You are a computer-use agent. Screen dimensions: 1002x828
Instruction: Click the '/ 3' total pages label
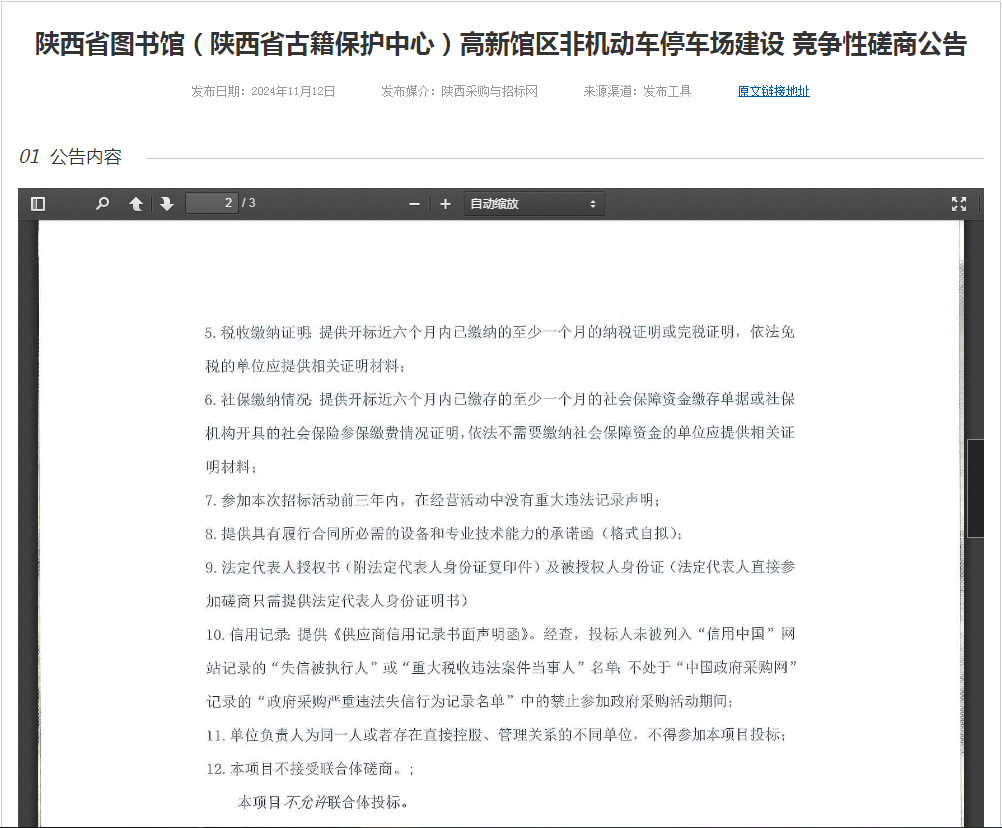tap(249, 204)
